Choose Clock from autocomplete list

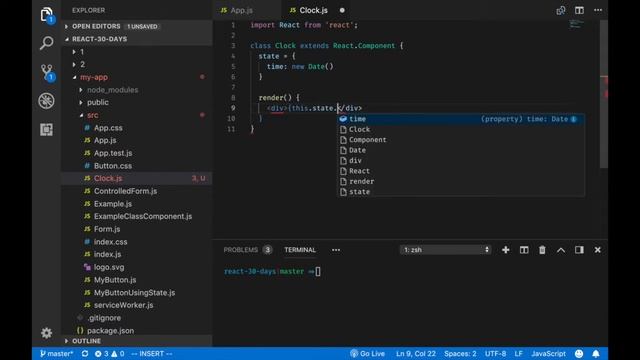[460, 129]
